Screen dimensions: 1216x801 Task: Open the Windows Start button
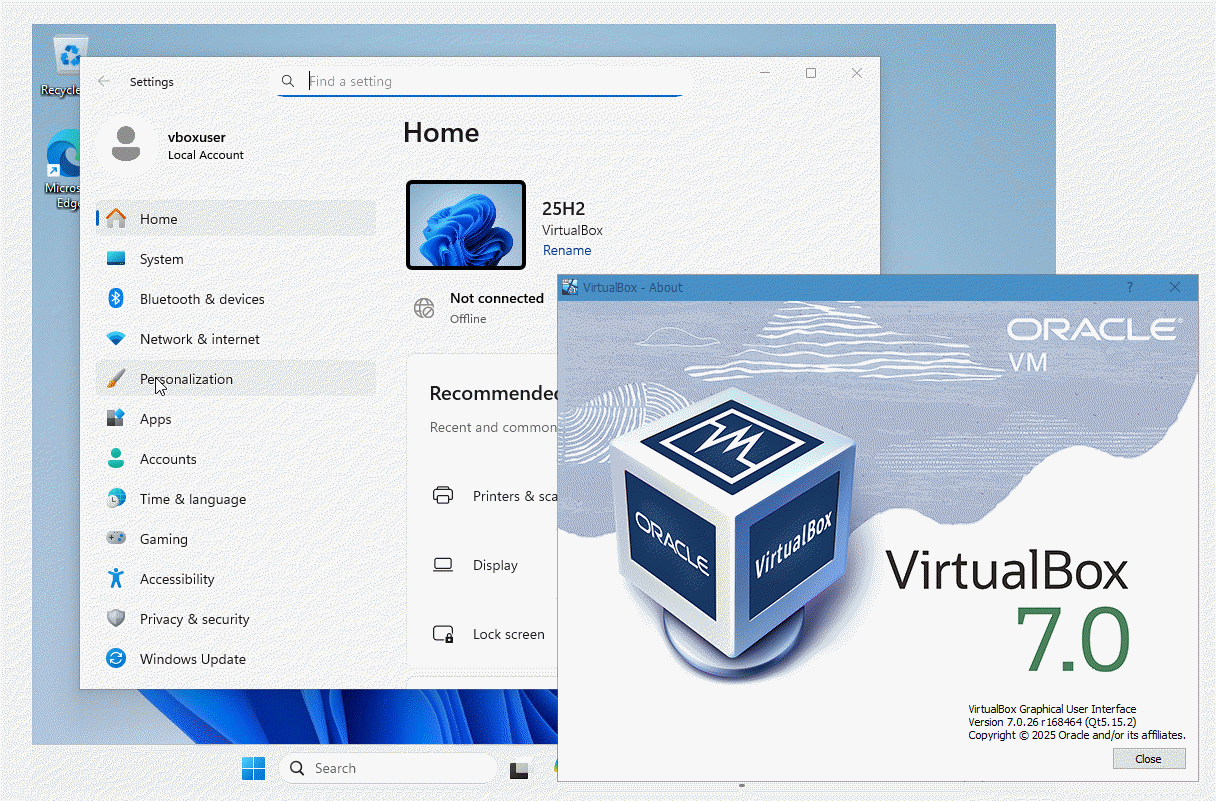(x=254, y=768)
